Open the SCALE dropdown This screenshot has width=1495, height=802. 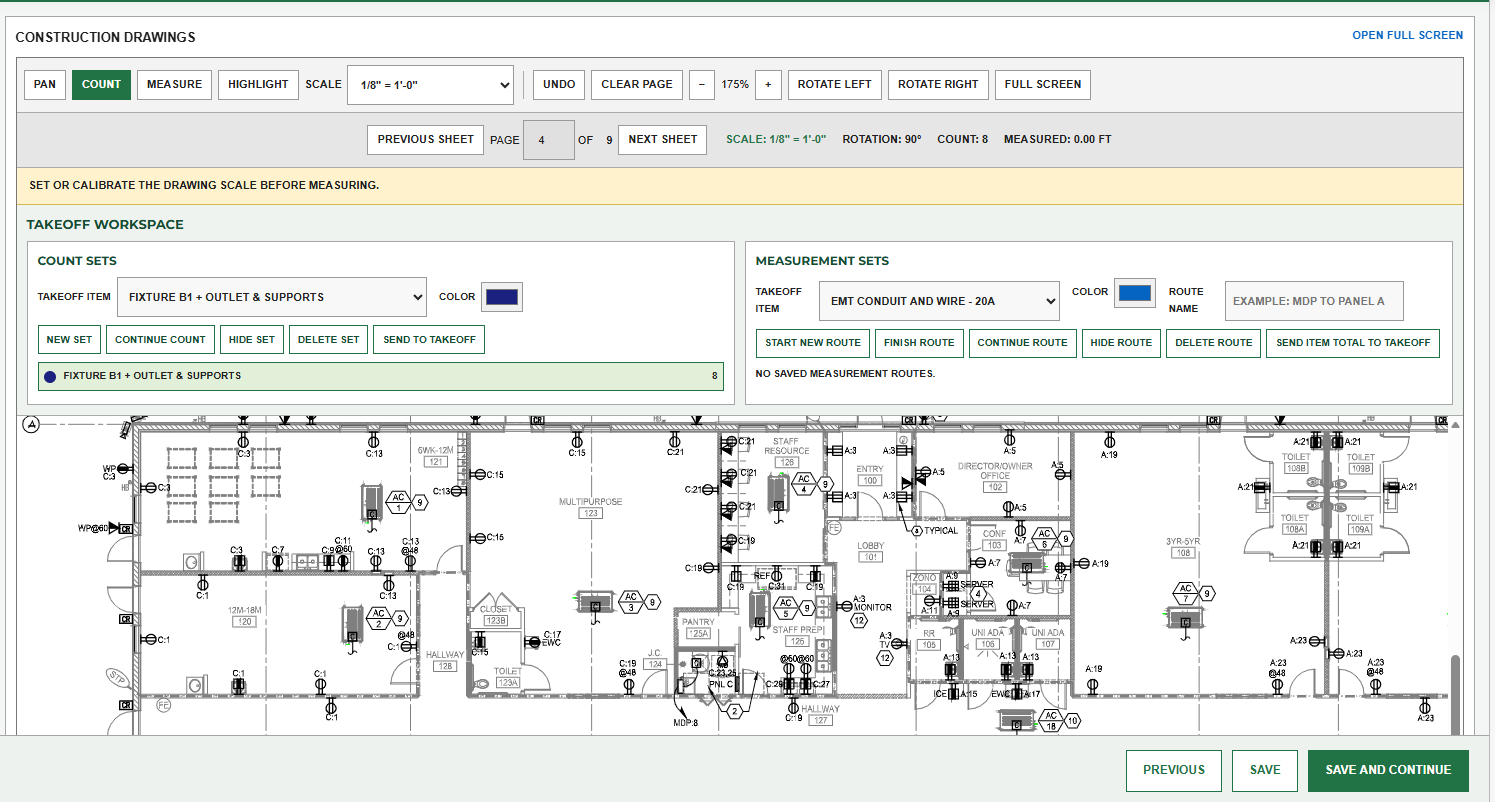point(430,85)
